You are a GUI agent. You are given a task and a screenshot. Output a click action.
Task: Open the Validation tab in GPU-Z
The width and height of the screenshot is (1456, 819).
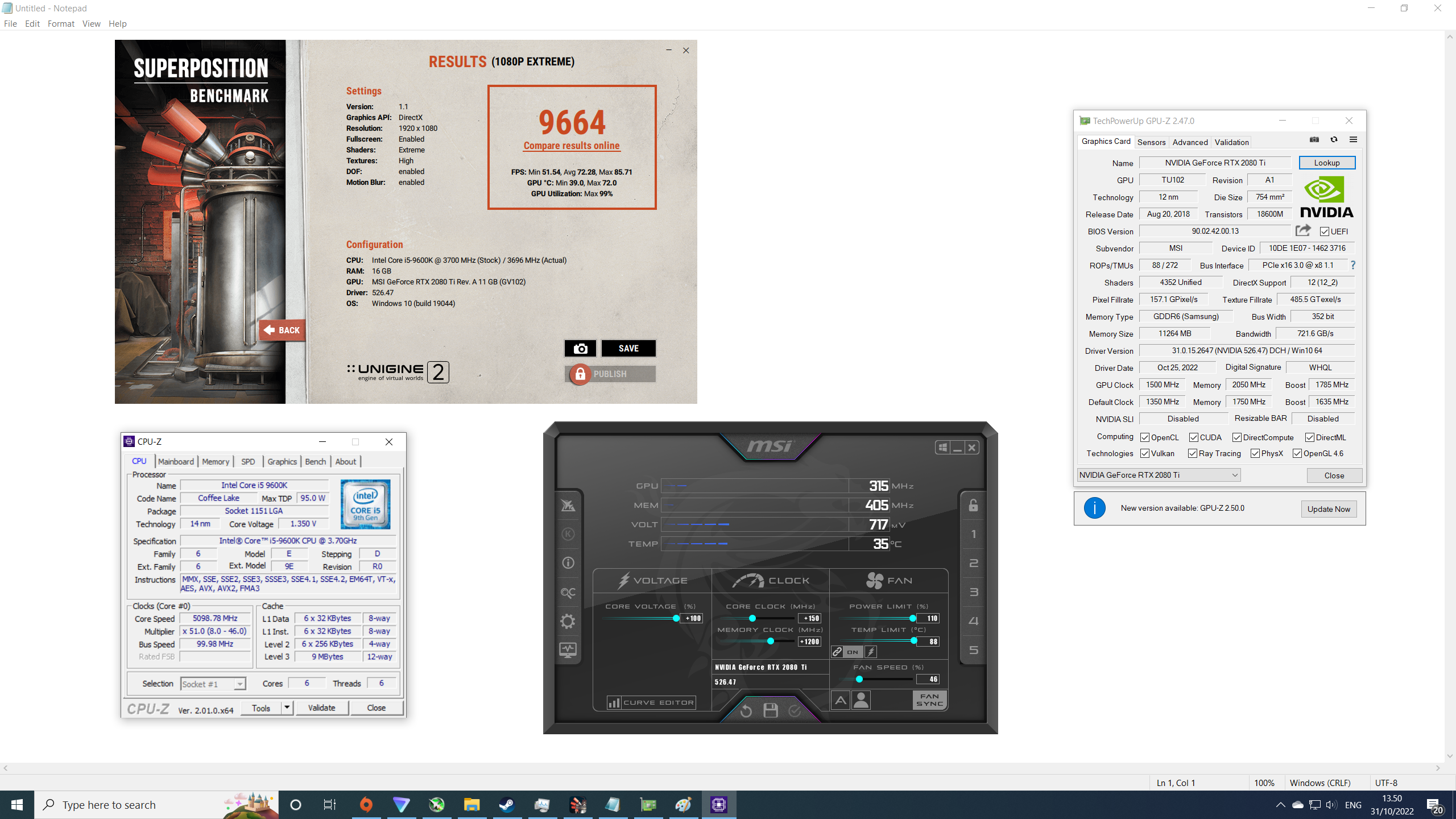tap(1231, 142)
